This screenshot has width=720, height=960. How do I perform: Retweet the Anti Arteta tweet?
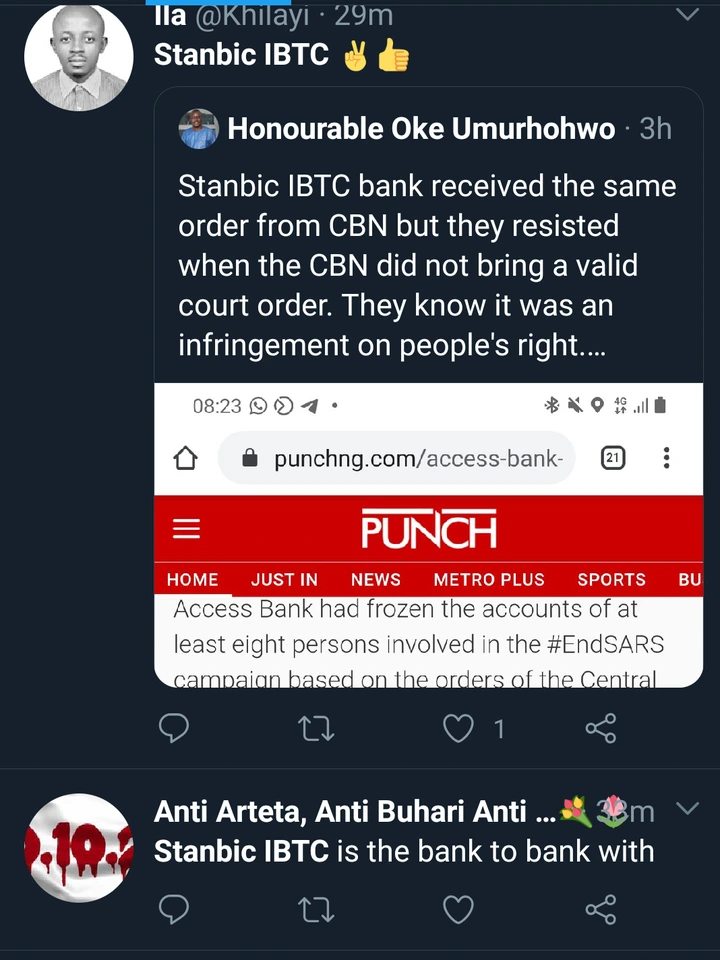click(x=317, y=909)
